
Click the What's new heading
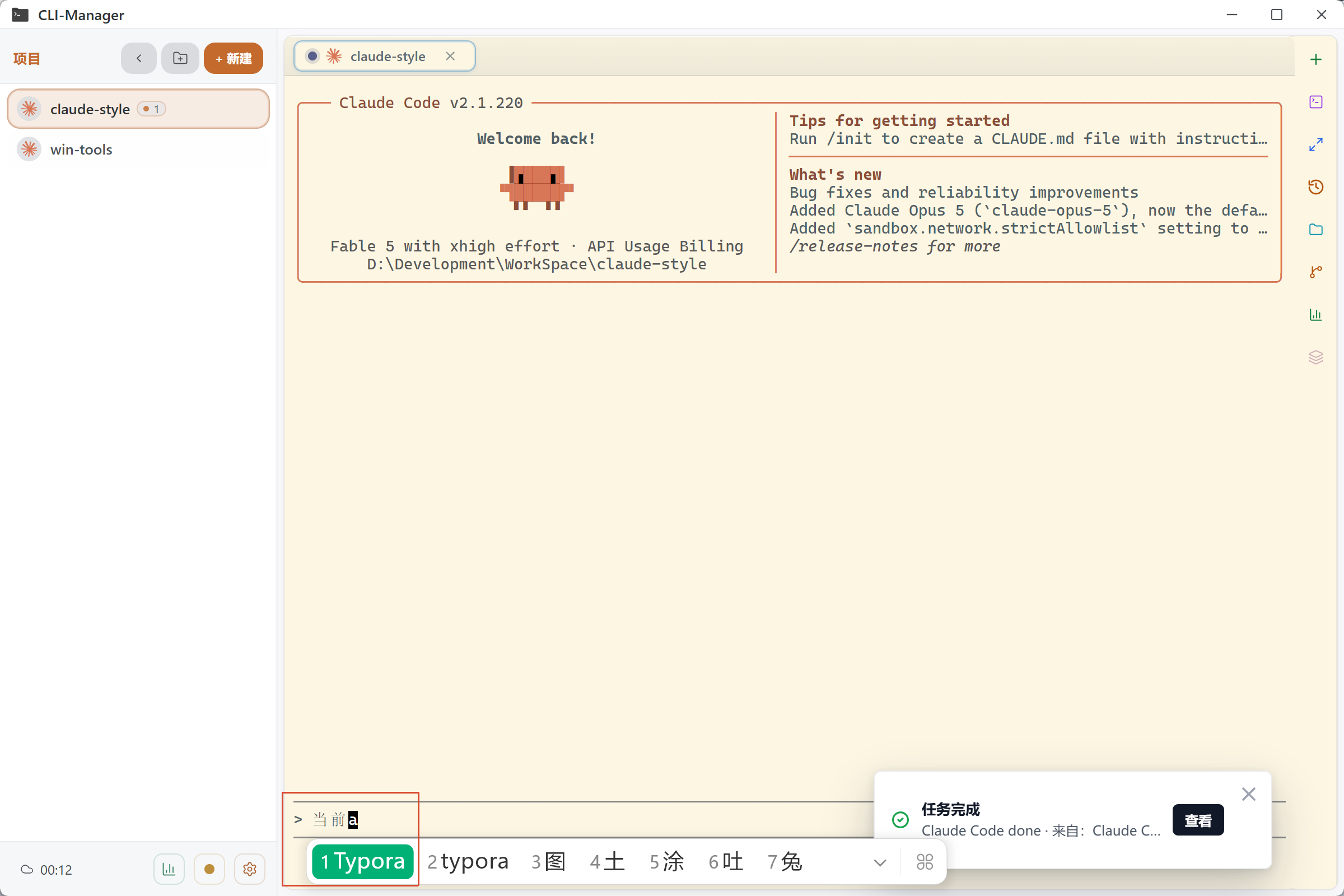[x=836, y=174]
